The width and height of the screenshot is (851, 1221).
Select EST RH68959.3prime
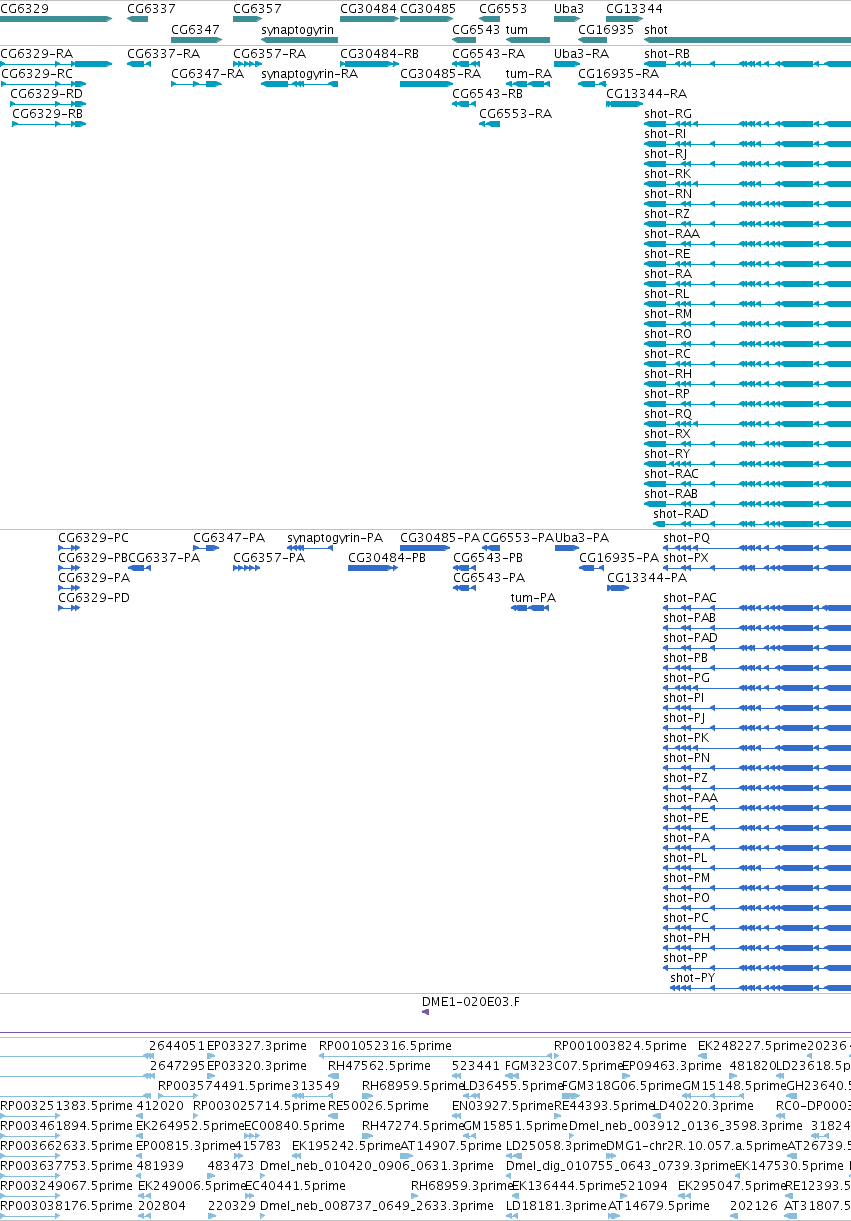point(462,1185)
